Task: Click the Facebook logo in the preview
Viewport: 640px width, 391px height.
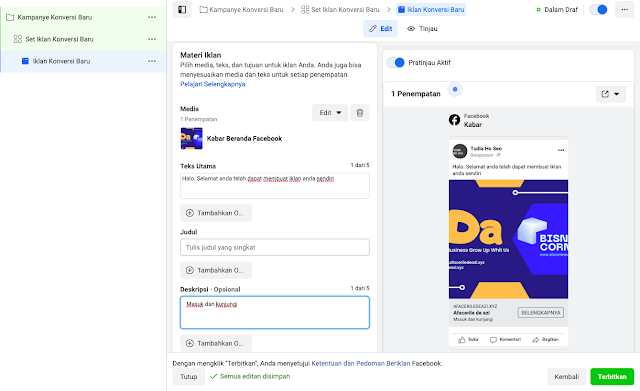Action: click(x=454, y=120)
